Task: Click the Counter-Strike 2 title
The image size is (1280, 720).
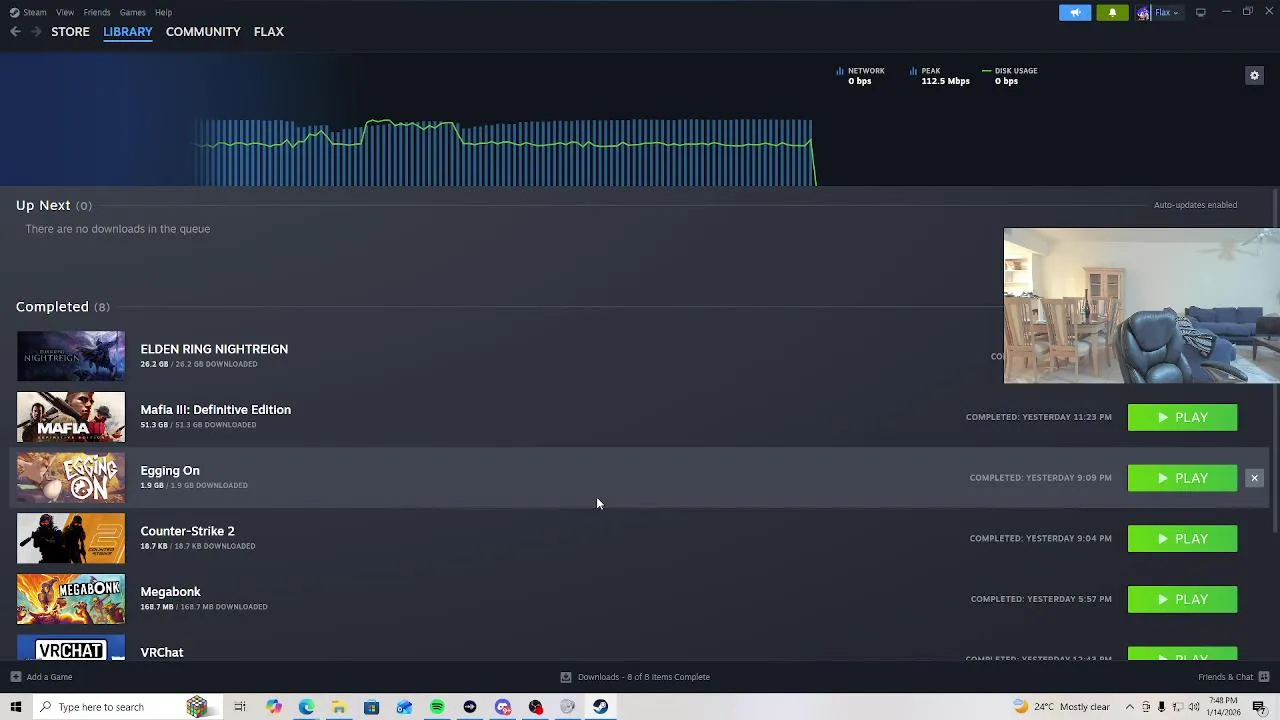Action: click(187, 531)
